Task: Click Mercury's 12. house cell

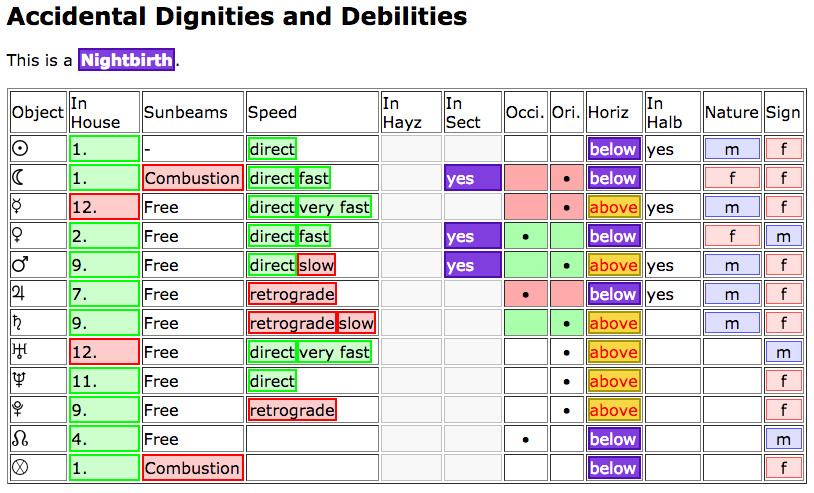Action: tap(104, 207)
